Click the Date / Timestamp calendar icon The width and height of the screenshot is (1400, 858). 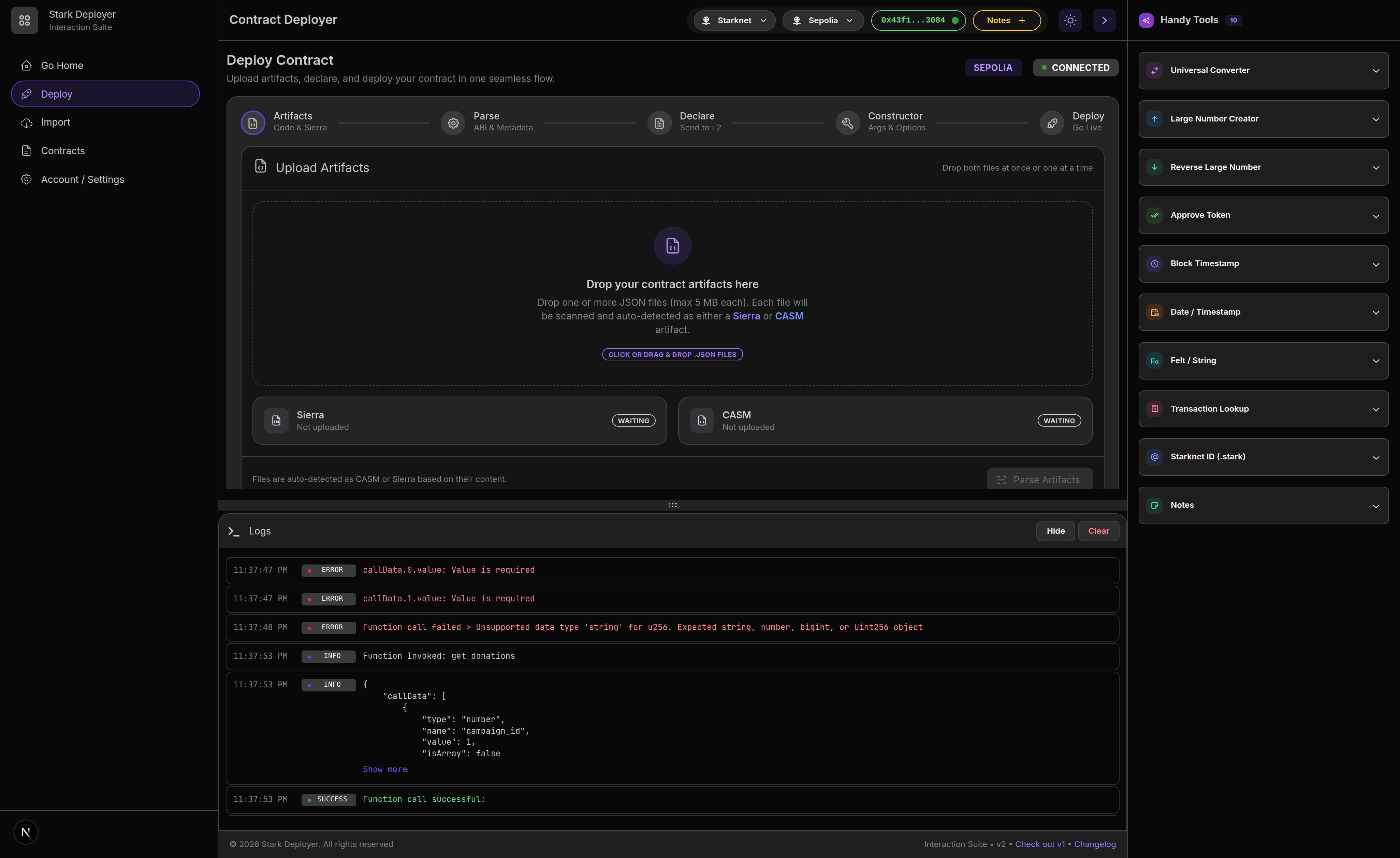[x=1154, y=312]
